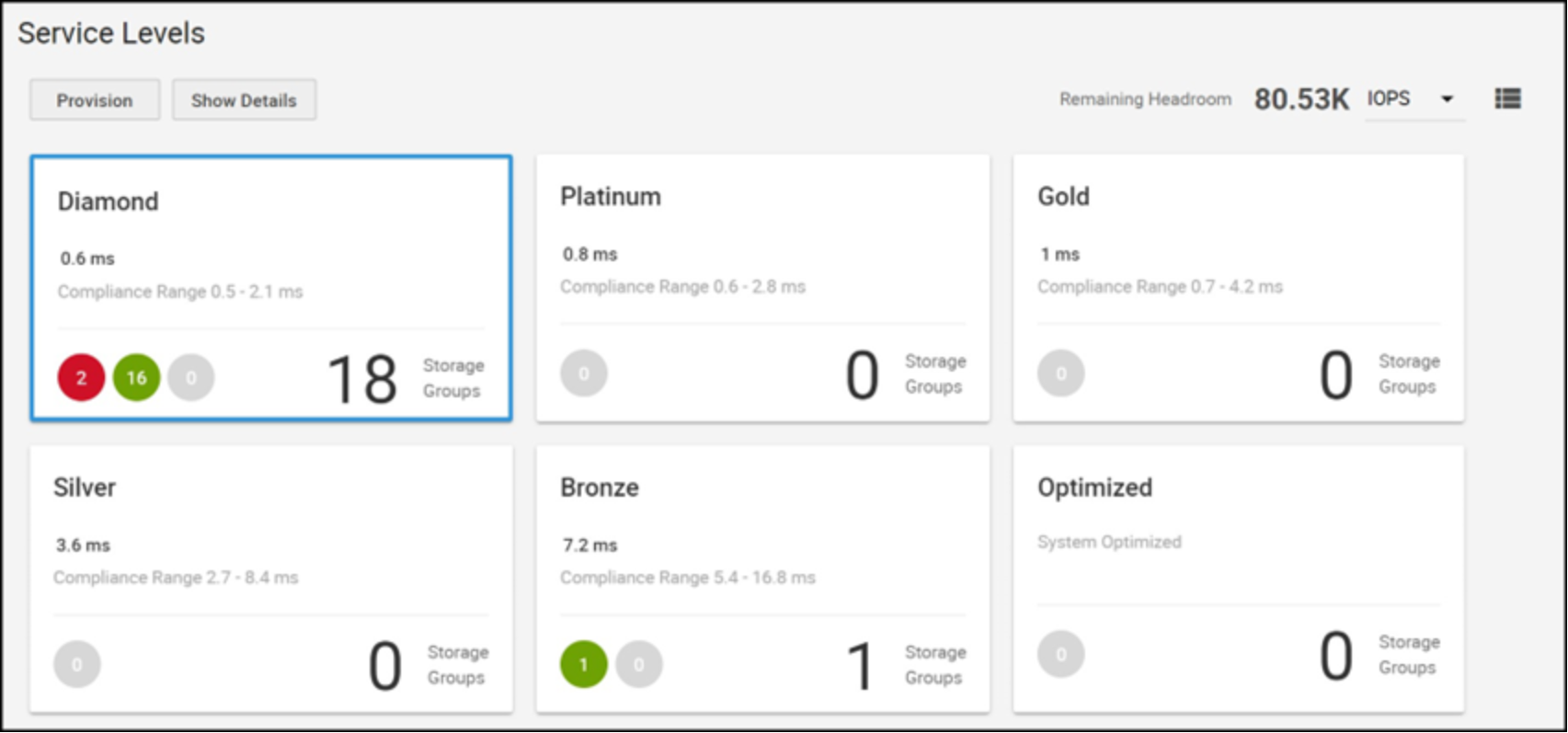The image size is (1568, 733).
Task: Click Silver's 0 storage groups count
Action: [385, 666]
